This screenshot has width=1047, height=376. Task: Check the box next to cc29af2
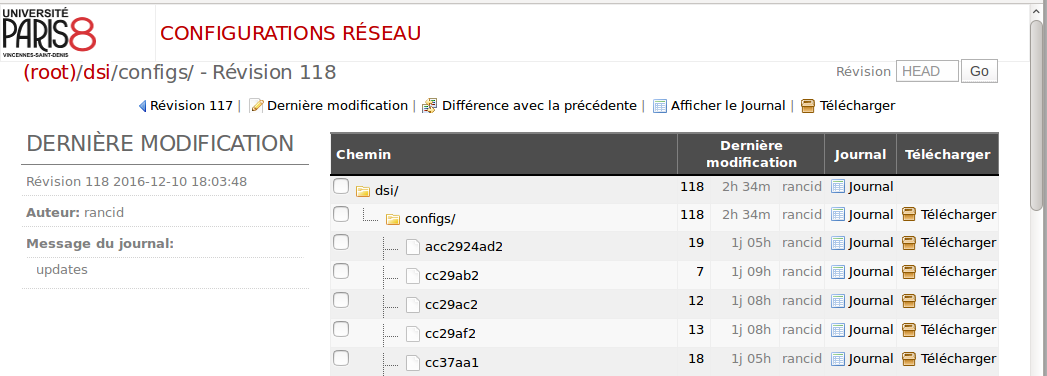[x=341, y=329]
